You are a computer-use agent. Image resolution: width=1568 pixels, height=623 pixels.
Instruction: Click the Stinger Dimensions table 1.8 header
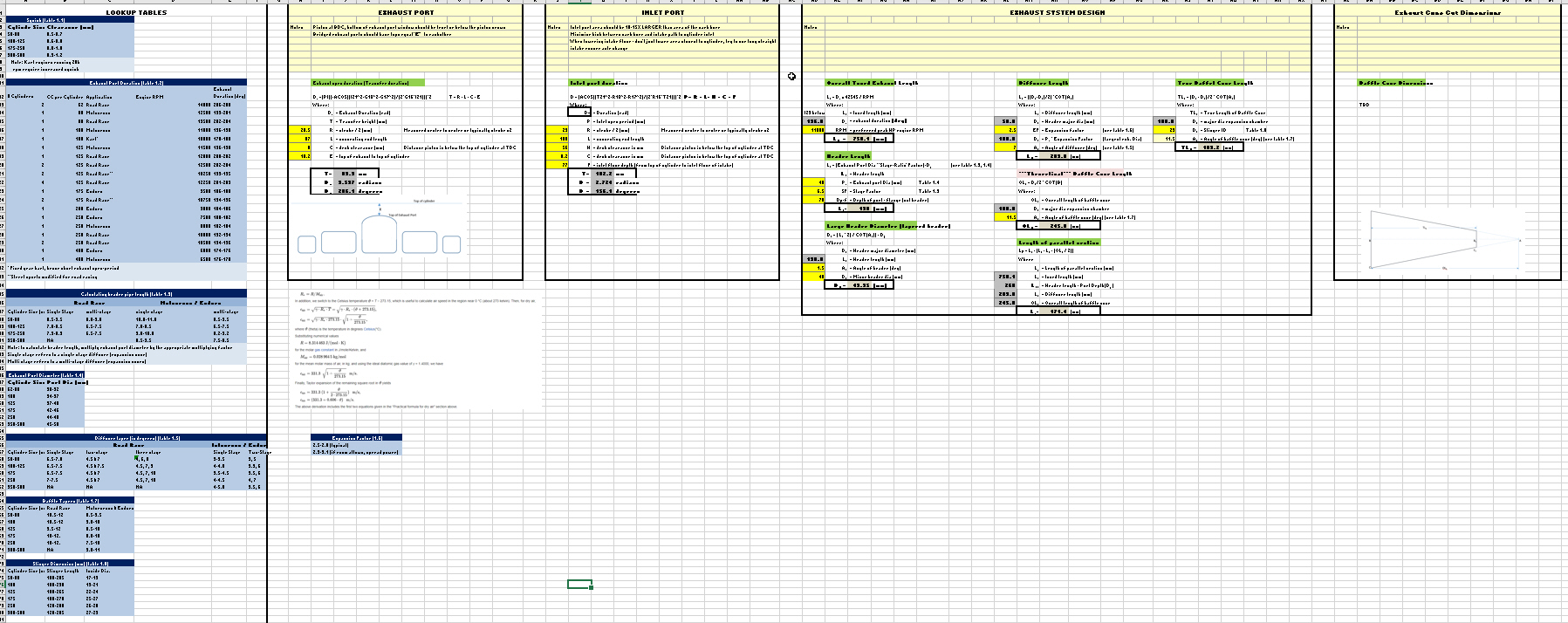[x=71, y=564]
